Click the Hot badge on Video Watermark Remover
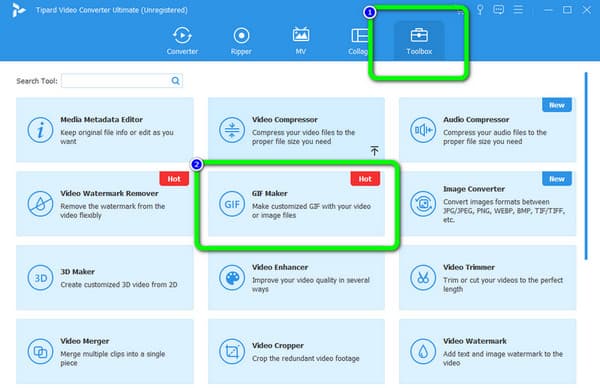The image size is (600, 388). [174, 179]
